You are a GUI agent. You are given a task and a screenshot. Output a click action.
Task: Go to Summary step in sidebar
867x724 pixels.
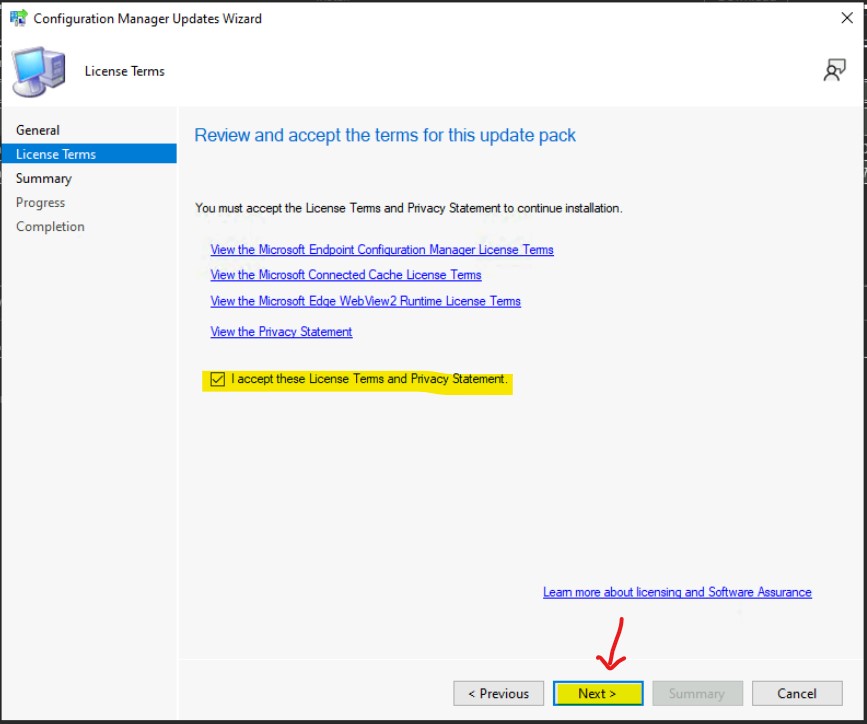click(x=44, y=178)
